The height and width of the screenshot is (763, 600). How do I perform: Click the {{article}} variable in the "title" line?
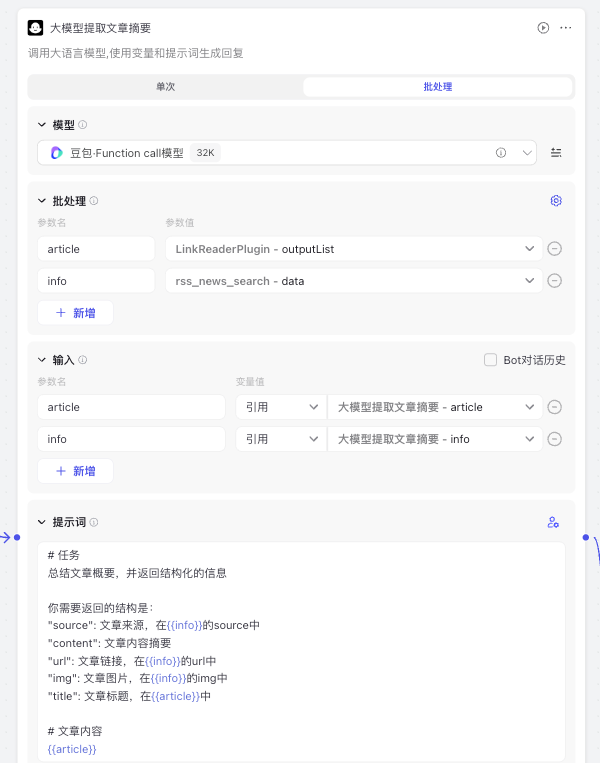point(176,696)
